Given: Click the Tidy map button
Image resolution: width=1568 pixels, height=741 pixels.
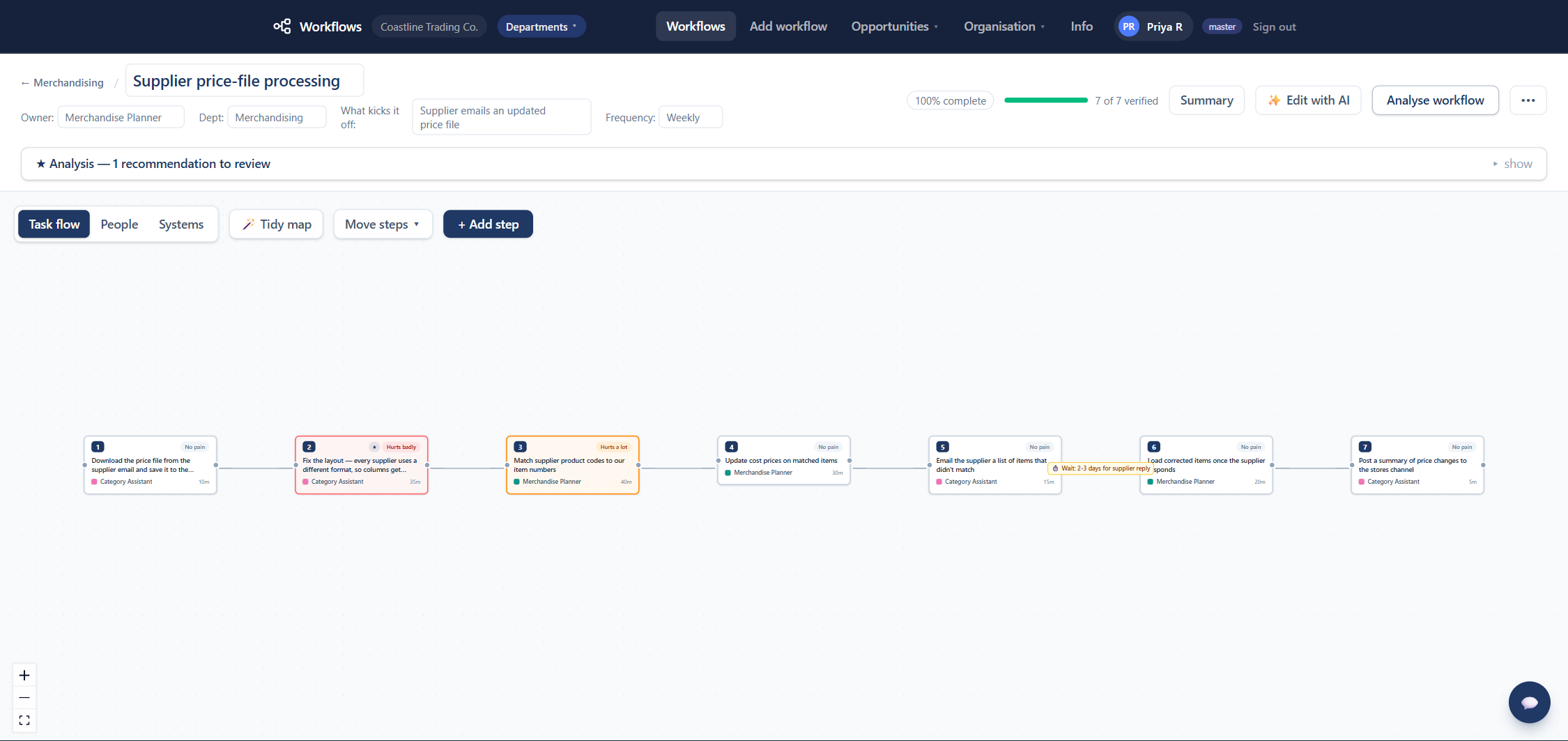Looking at the screenshot, I should coord(276,224).
